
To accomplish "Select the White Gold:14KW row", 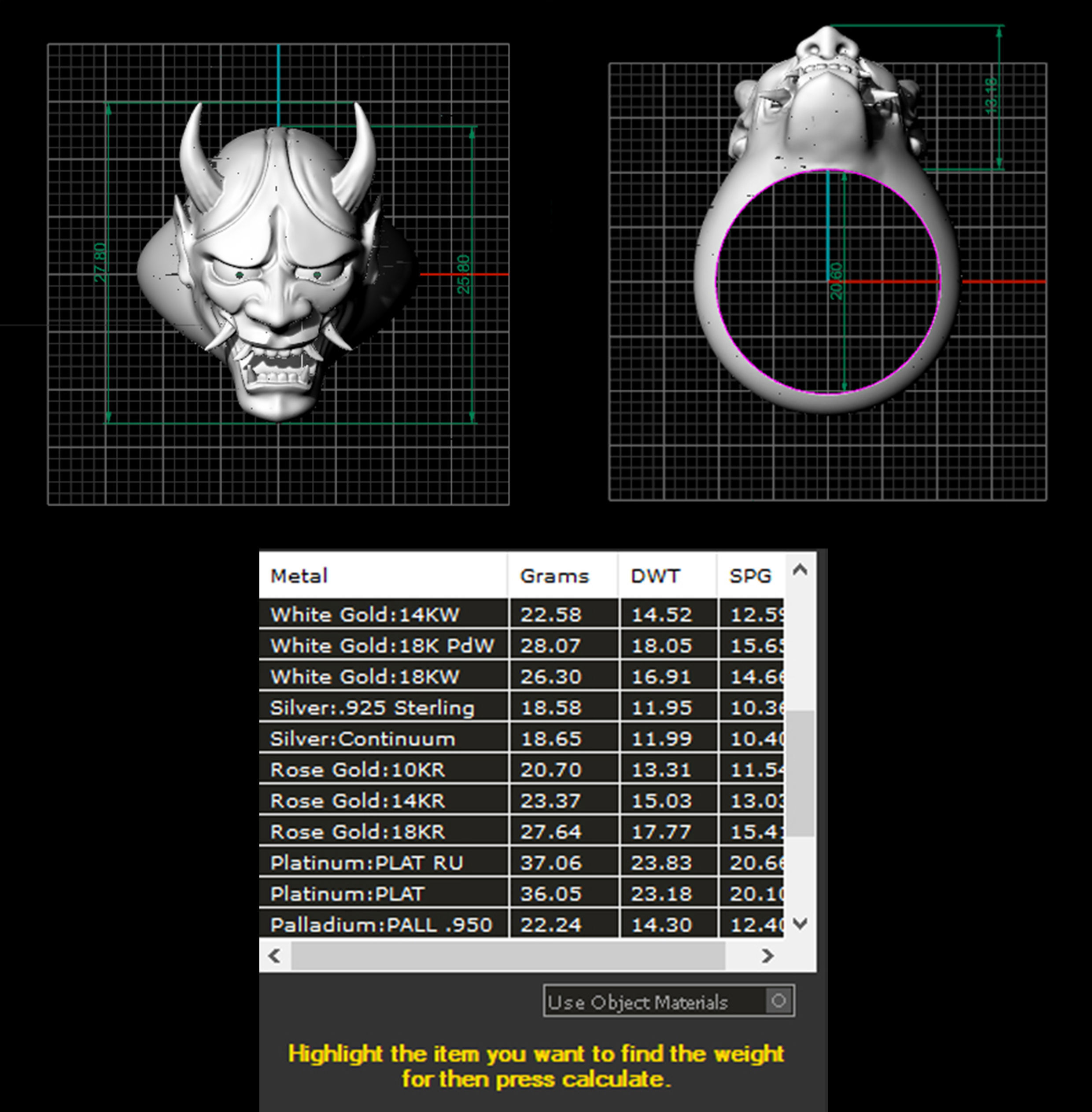I will click(522, 614).
